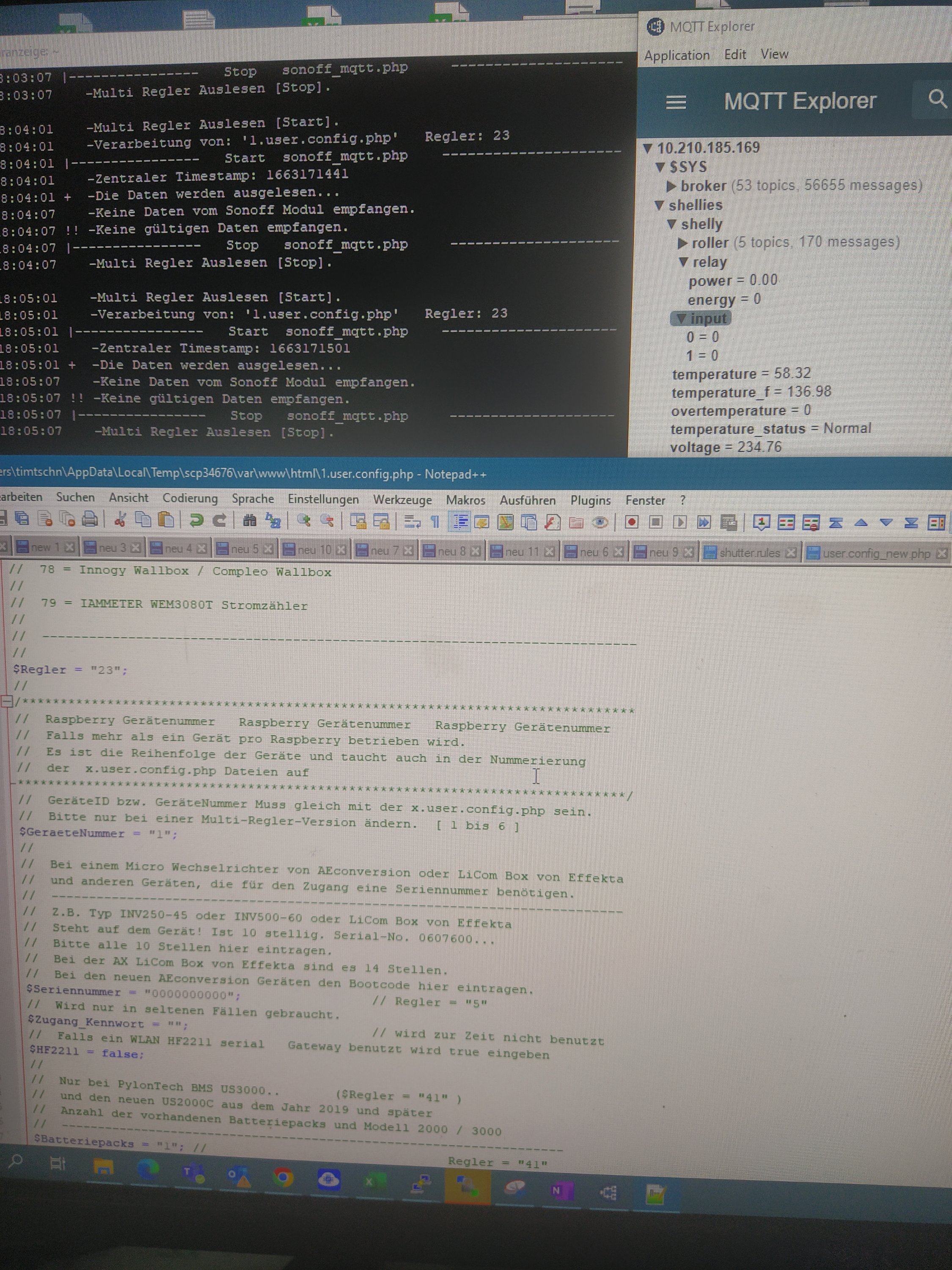
Task: Click the green Undo arrow icon
Action: coord(196,520)
